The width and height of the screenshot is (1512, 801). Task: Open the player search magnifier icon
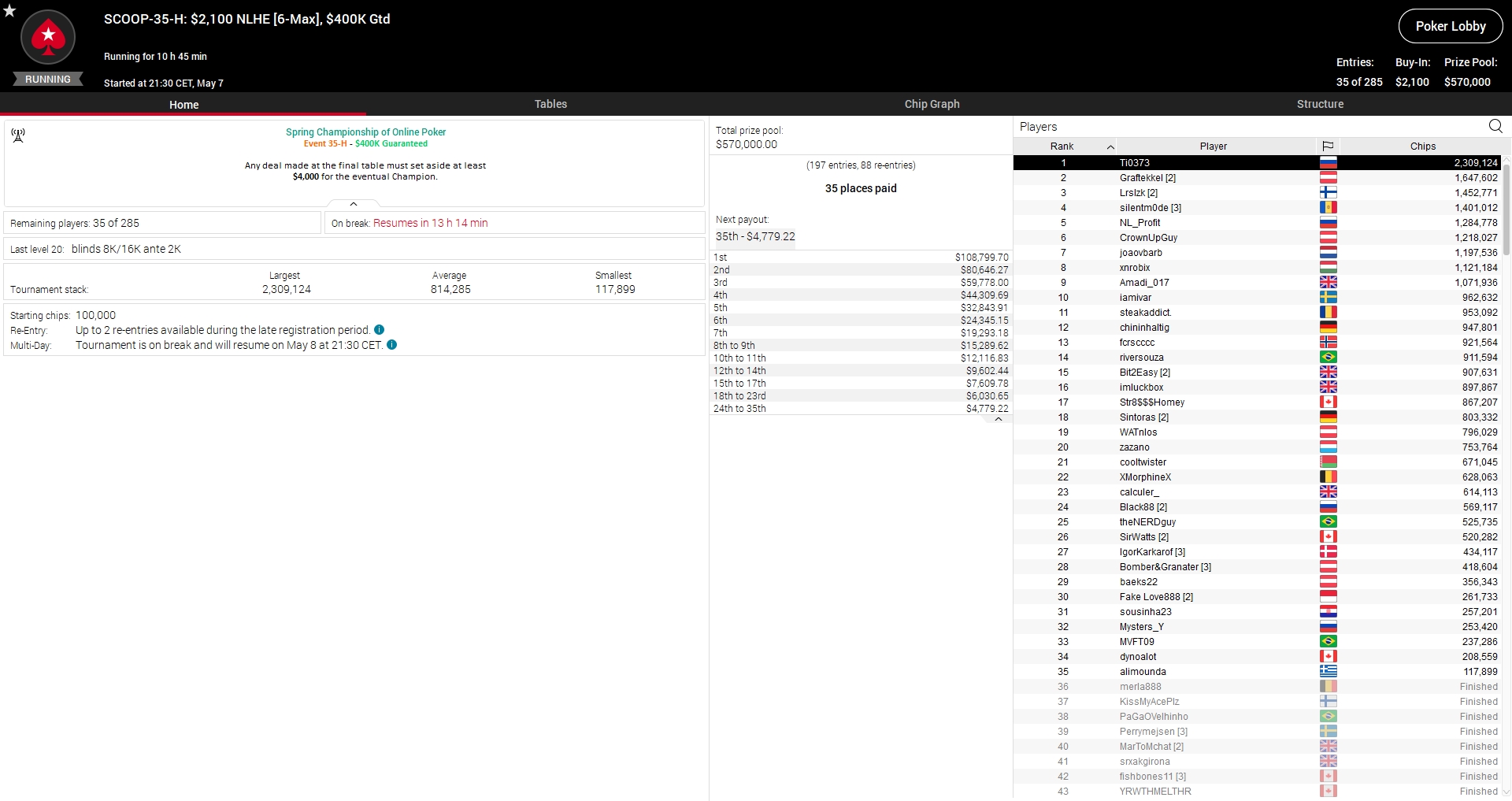click(1495, 126)
